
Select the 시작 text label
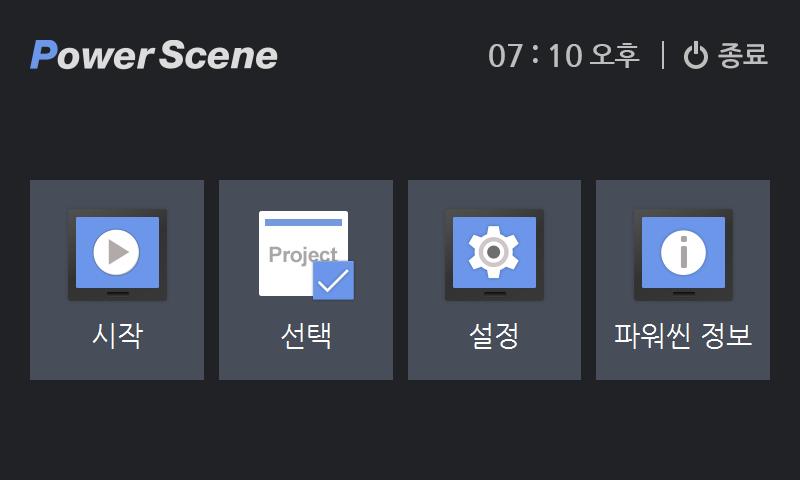117,336
